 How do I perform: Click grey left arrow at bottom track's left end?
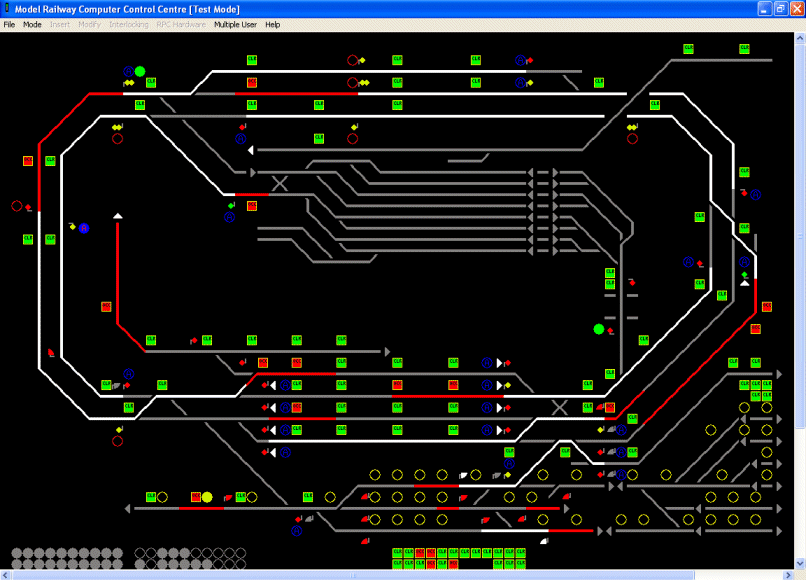point(127,509)
